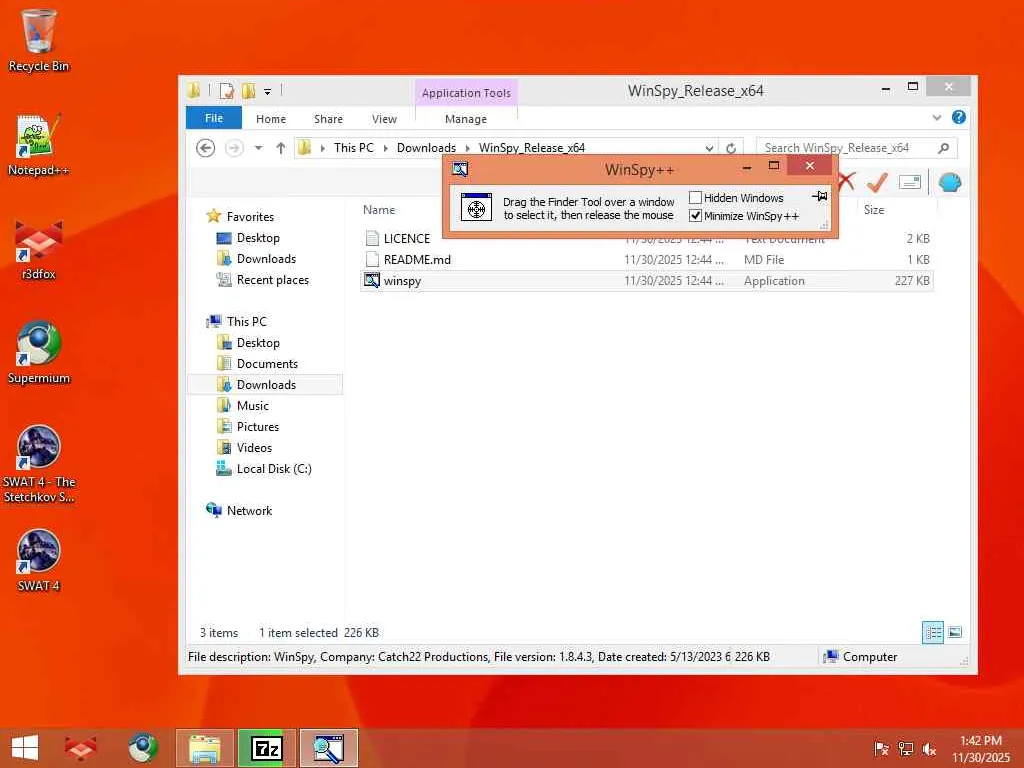Go up one folder level
Image resolution: width=1024 pixels, height=768 pixels.
281,148
